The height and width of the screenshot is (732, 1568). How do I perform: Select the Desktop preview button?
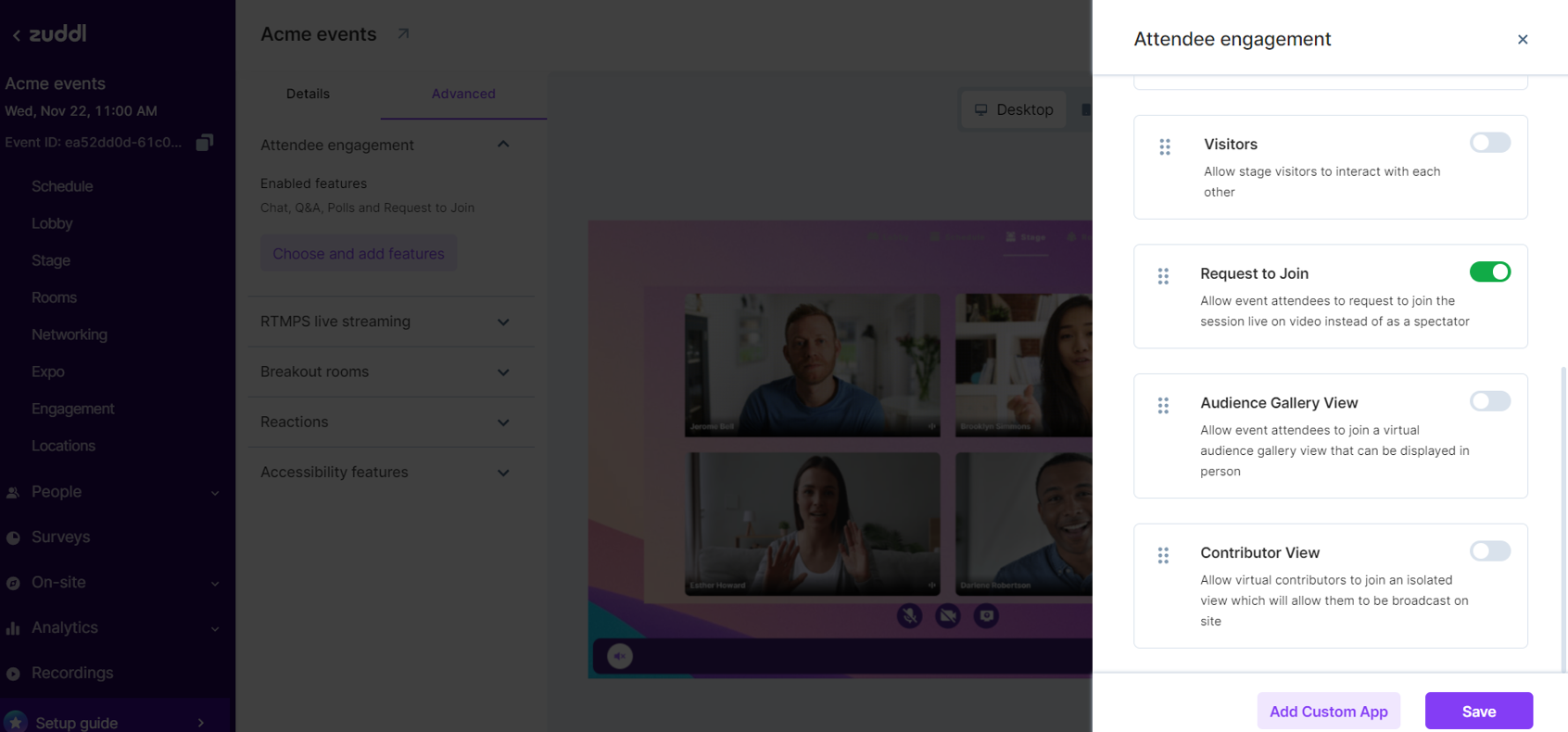[1013, 109]
